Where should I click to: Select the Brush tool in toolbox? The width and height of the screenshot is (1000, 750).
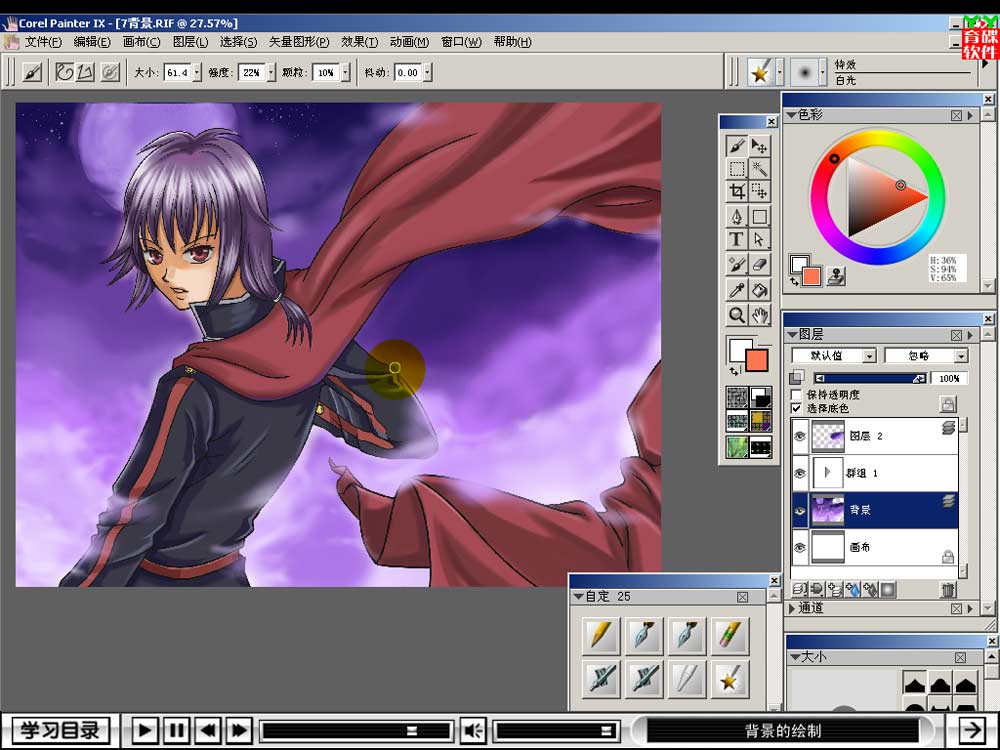click(737, 145)
